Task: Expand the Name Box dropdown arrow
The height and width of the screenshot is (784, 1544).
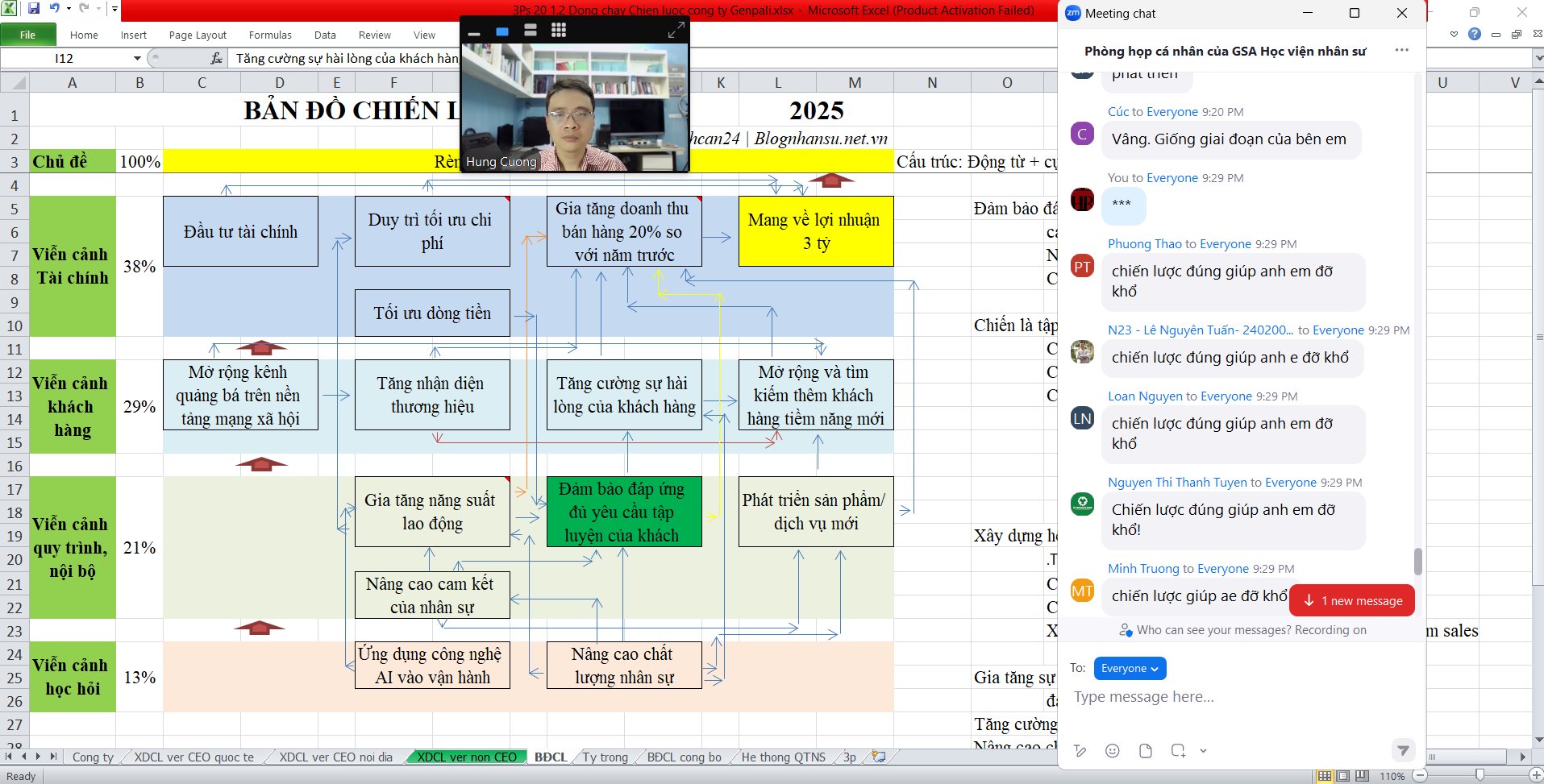Action: click(137, 58)
